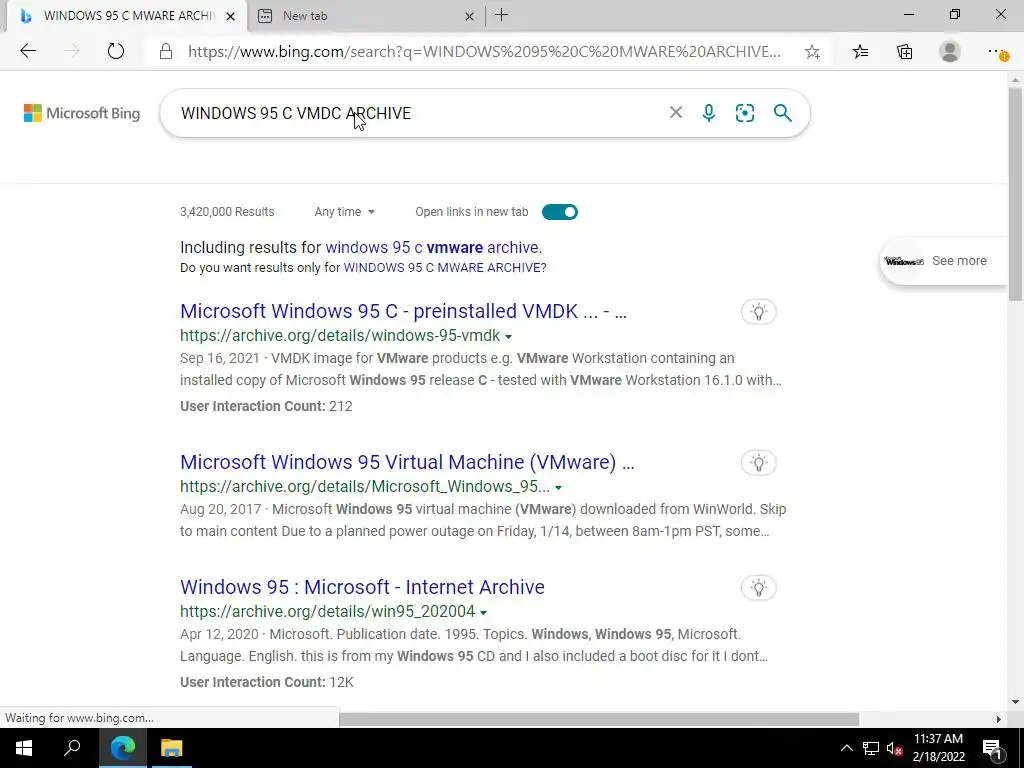Open File Explorer from taskbar
Viewport: 1024px width, 768px height.
tap(172, 748)
